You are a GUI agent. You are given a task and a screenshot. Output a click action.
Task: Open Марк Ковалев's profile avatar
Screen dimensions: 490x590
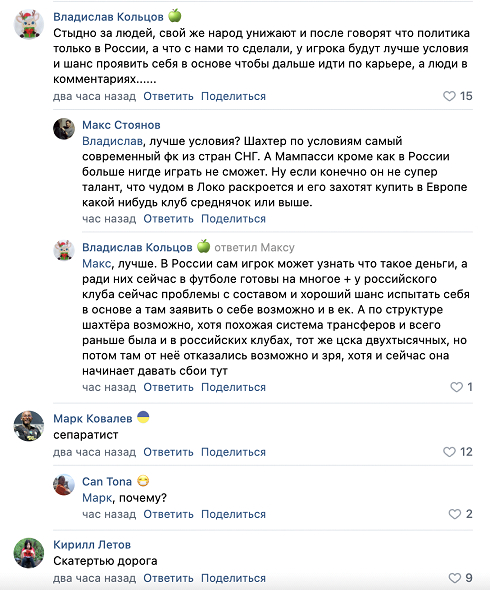[x=29, y=426]
